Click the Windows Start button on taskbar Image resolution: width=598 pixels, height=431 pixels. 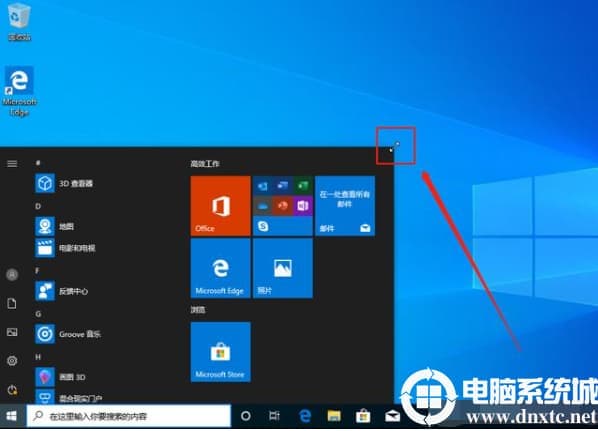pyautogui.click(x=12, y=416)
